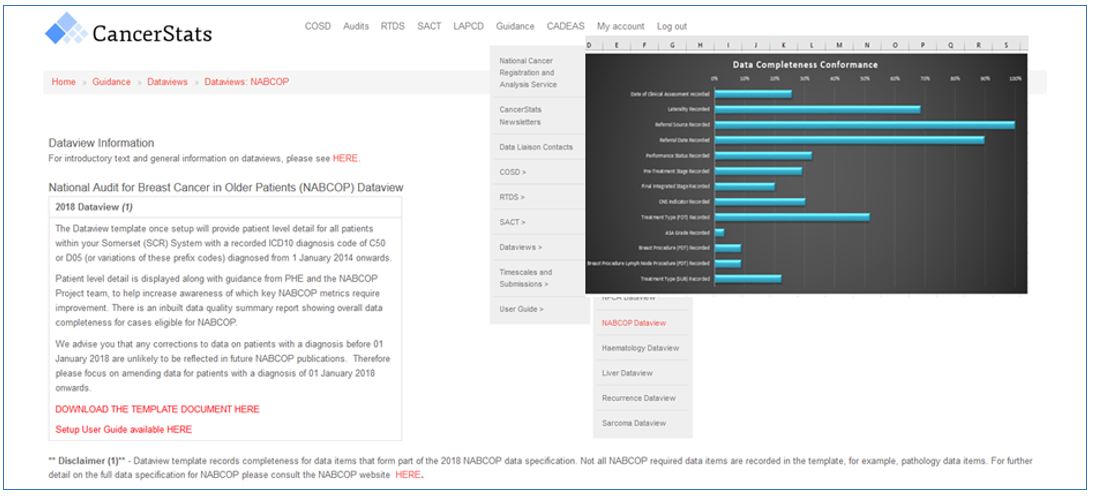The image size is (1093, 499).
Task: Click the Laterality Recorded bar
Action: 817,109
